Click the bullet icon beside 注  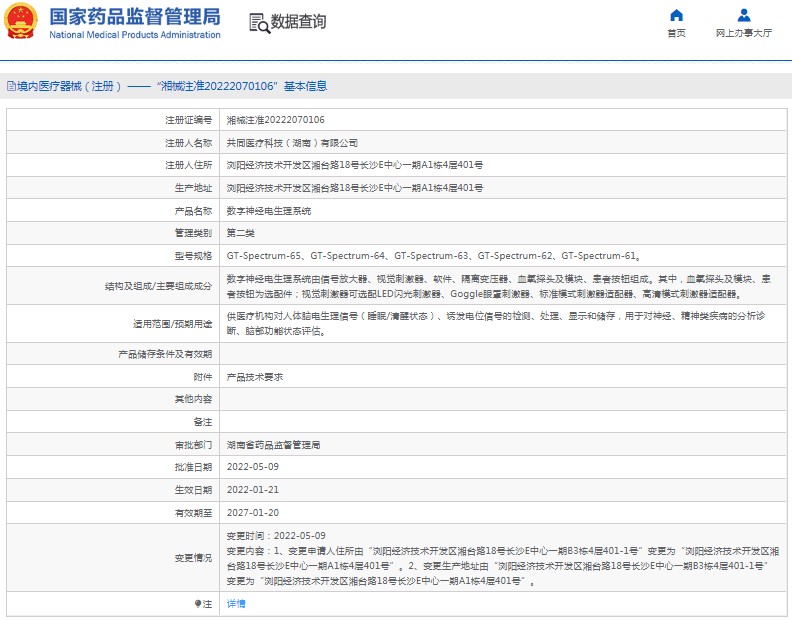point(197,603)
